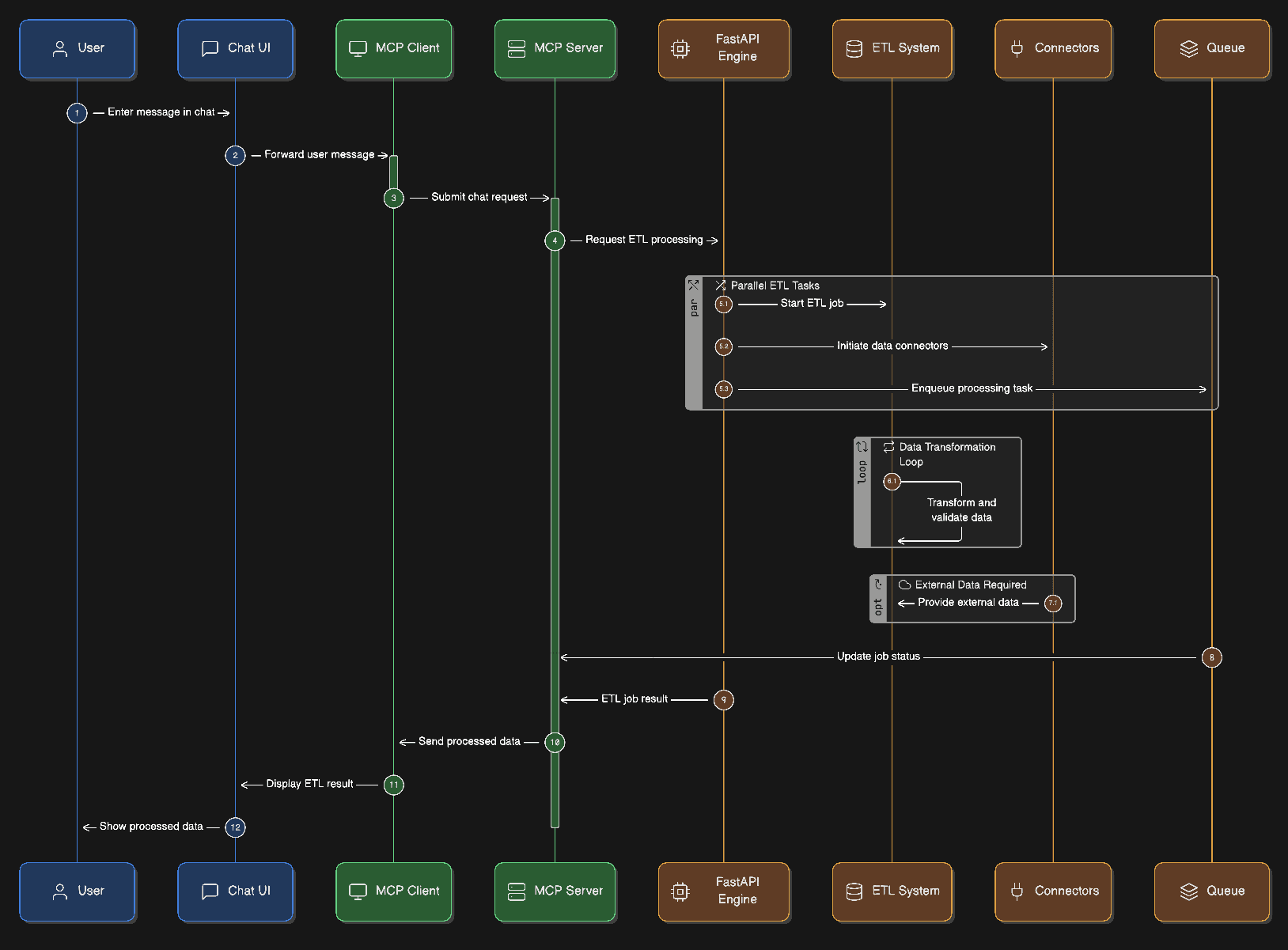The height and width of the screenshot is (950, 1288).
Task: Select the User person icon
Action: pos(59,48)
